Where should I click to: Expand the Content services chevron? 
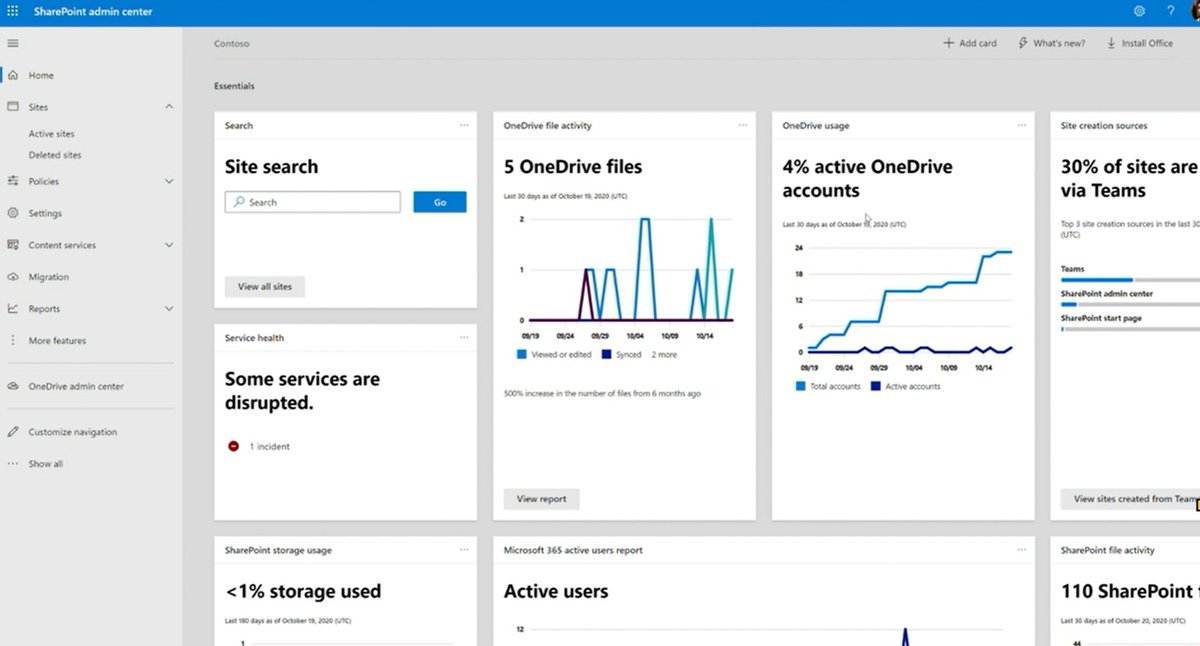pyautogui.click(x=169, y=245)
